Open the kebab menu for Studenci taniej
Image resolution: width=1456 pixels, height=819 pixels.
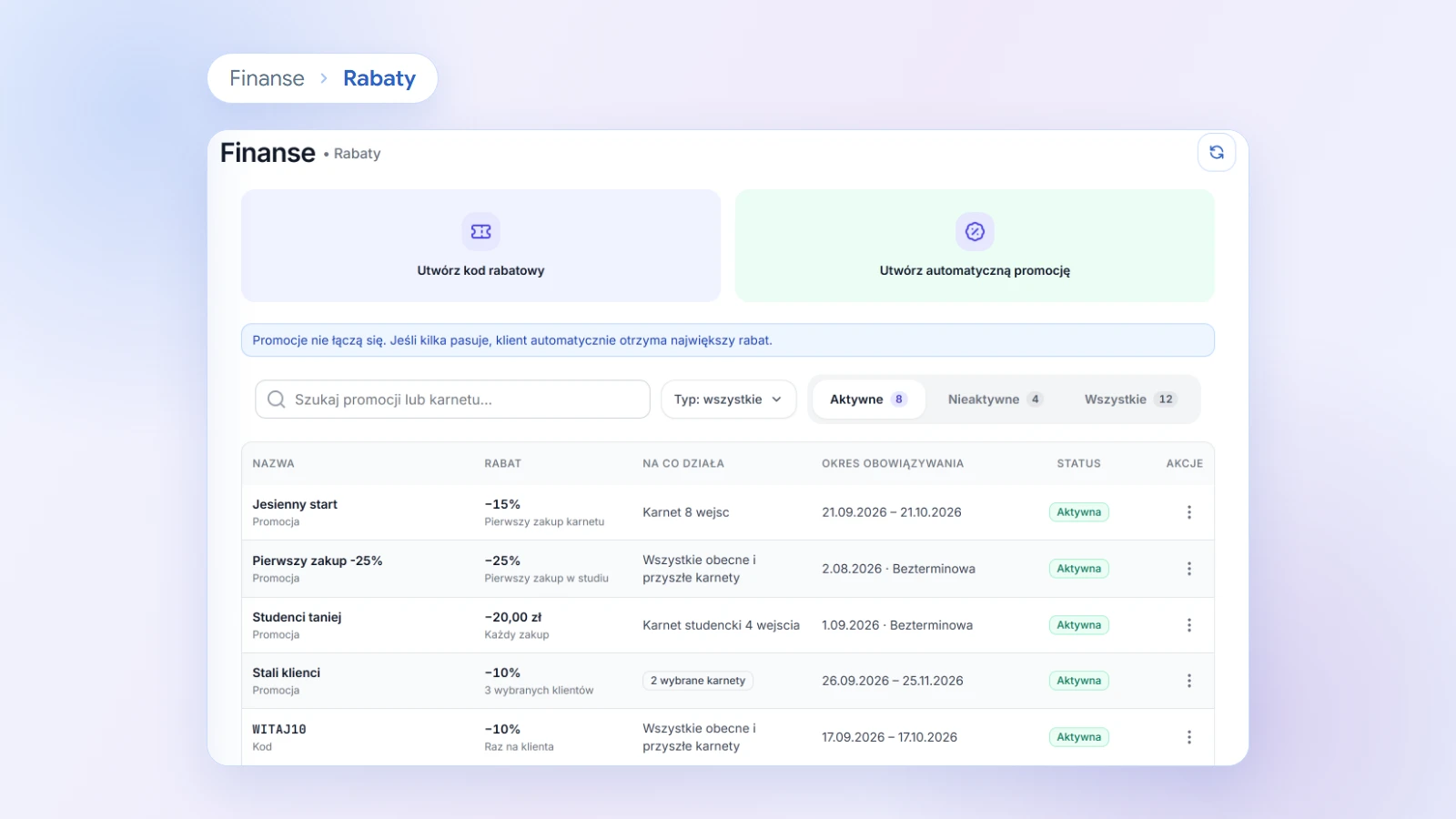click(x=1188, y=625)
